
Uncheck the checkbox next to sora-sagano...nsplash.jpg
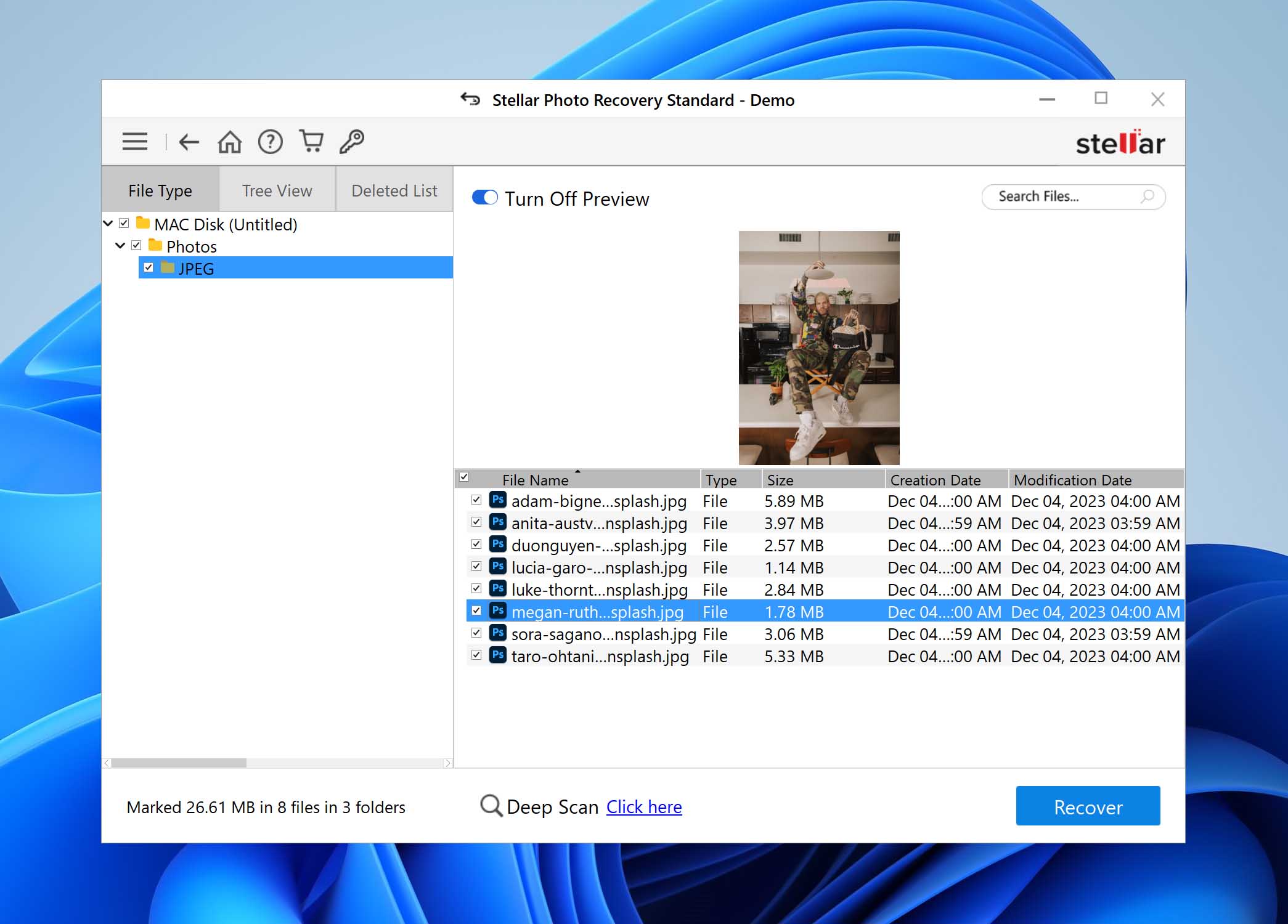(475, 634)
